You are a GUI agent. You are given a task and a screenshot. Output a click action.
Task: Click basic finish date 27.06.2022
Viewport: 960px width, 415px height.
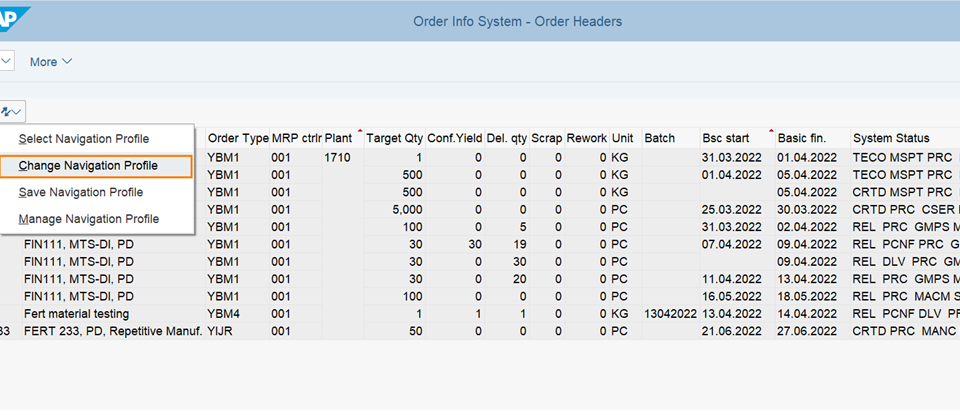(x=807, y=332)
